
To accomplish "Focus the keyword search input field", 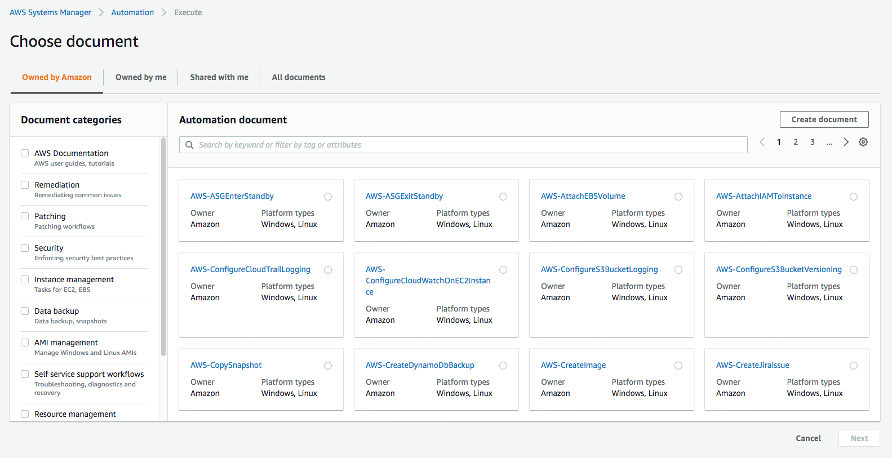I will [463, 145].
